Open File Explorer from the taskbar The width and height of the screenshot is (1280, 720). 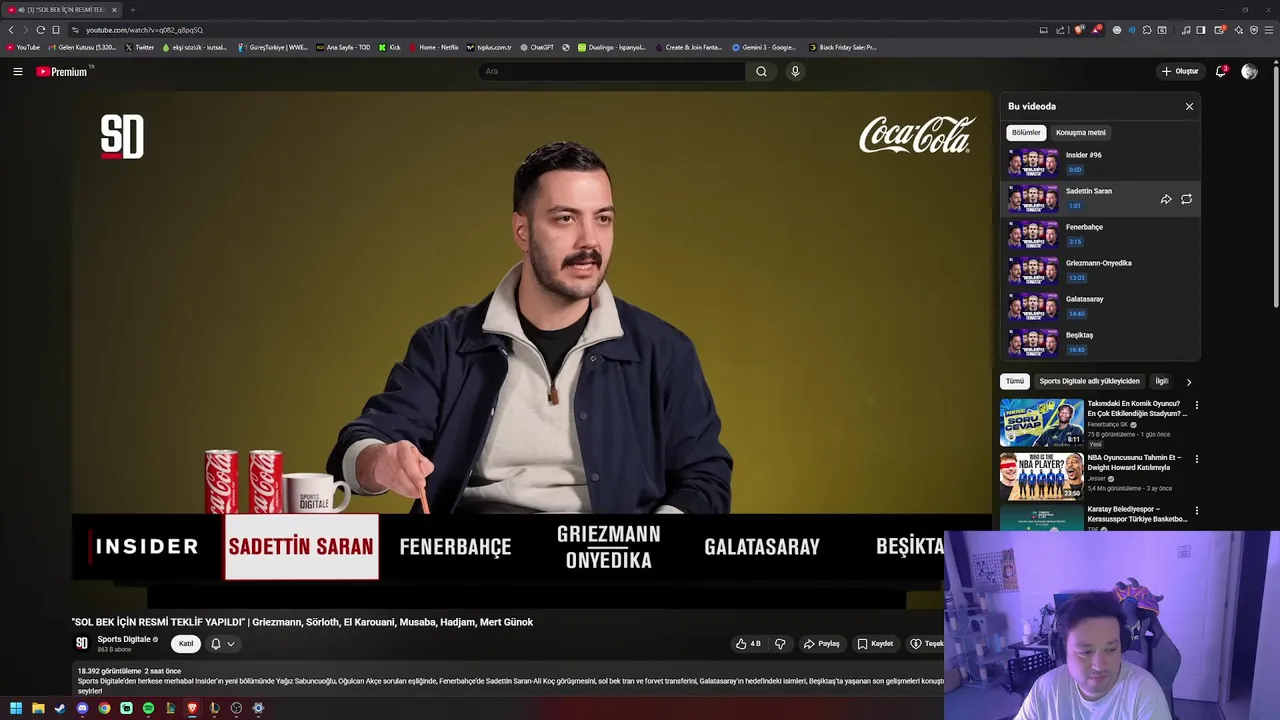tap(38, 708)
